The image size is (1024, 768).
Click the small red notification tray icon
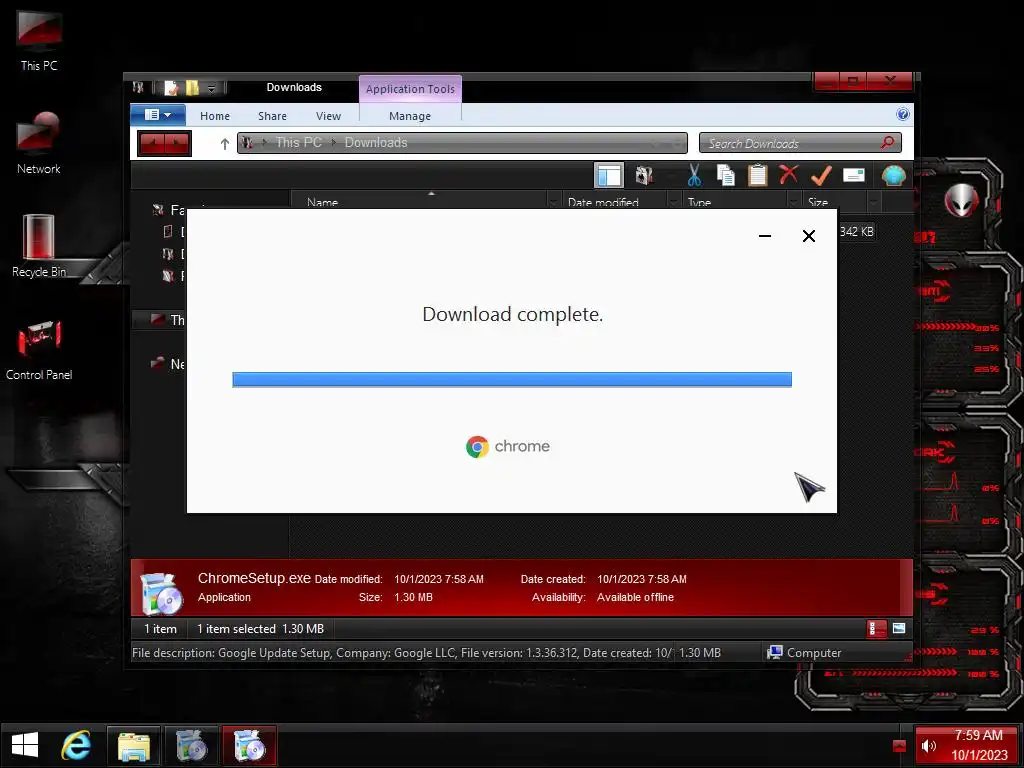pyautogui.click(x=899, y=746)
